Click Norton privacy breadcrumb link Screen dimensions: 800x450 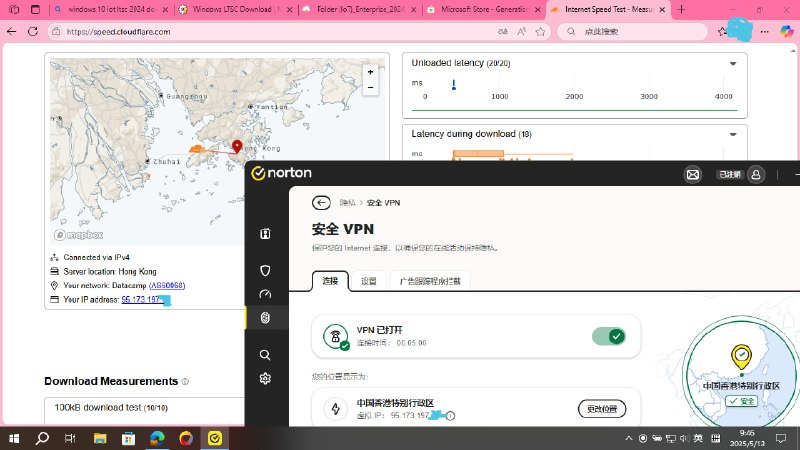347,203
